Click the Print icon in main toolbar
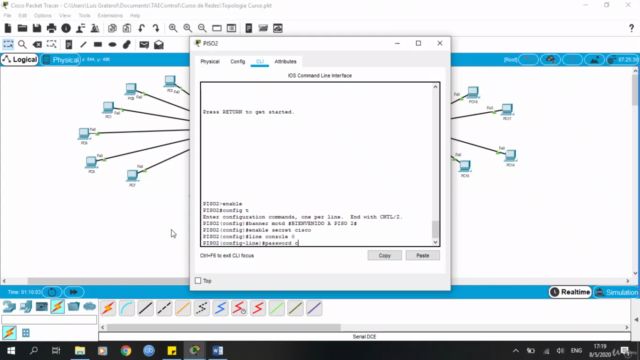 [51, 28]
